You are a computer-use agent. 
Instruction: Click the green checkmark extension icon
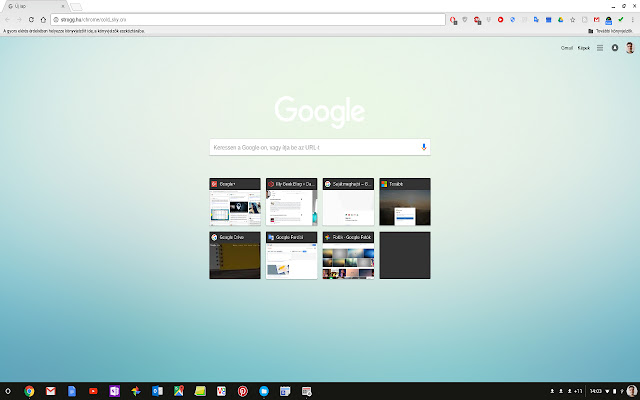point(621,19)
